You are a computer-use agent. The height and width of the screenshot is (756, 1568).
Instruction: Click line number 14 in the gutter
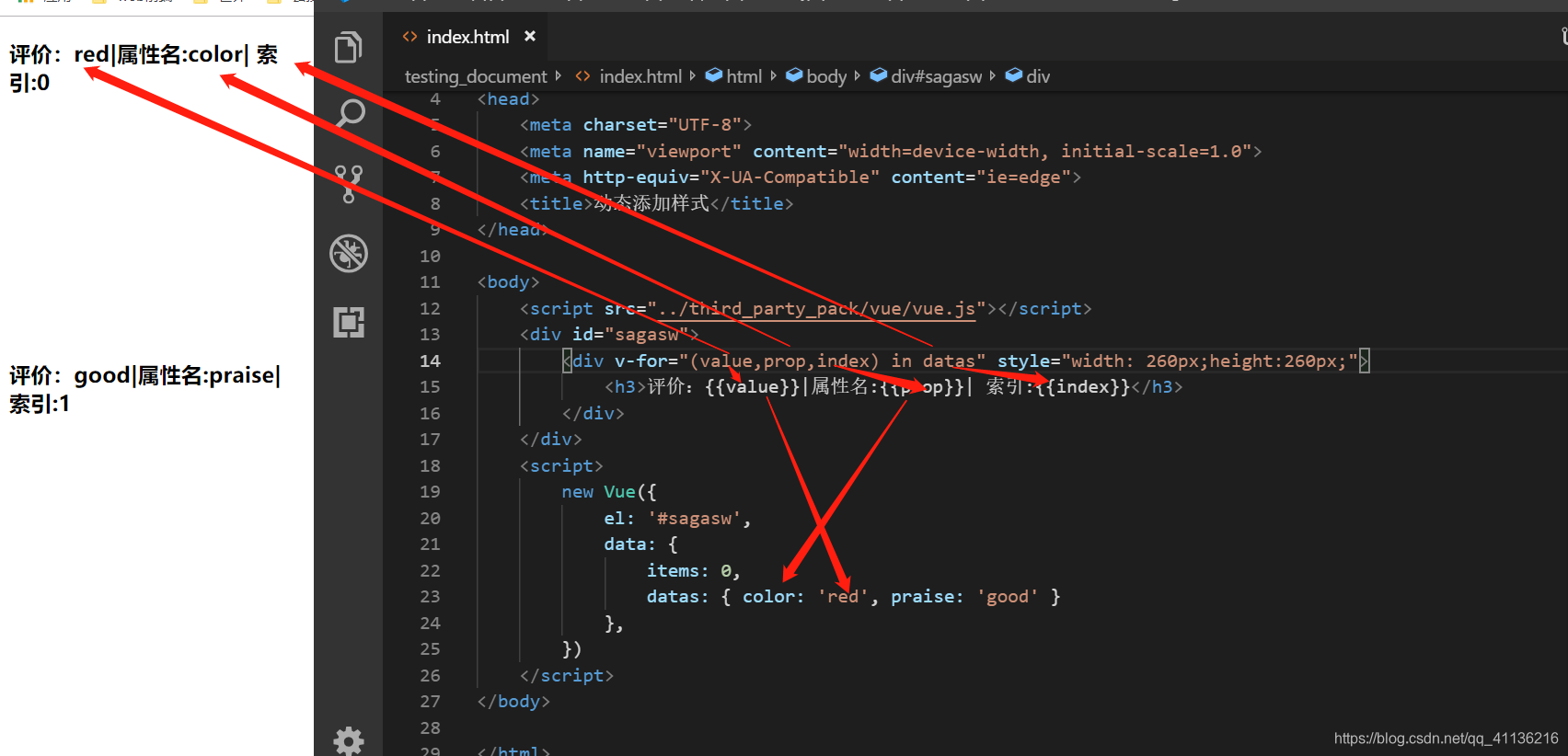click(x=430, y=361)
